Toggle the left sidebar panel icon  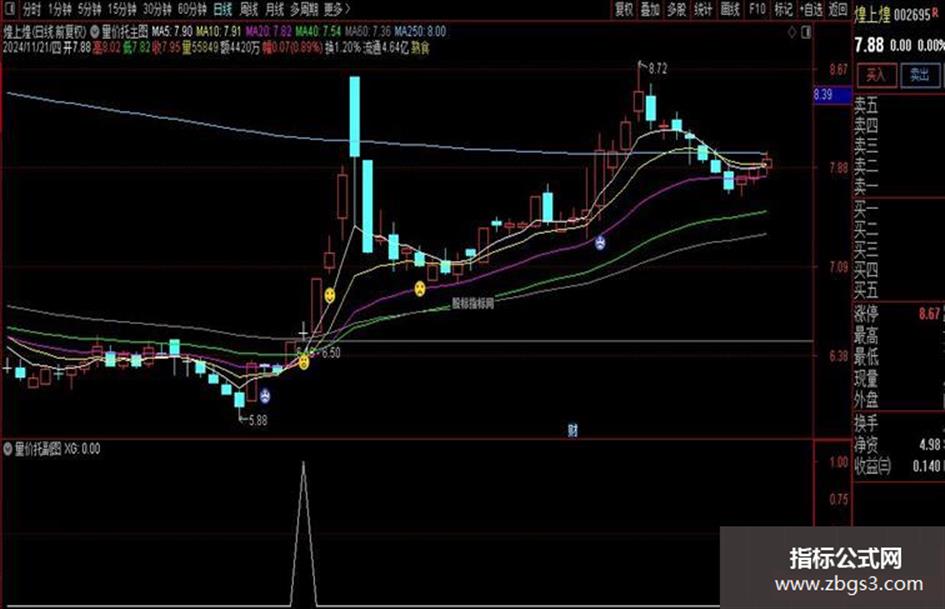tap(9, 8)
